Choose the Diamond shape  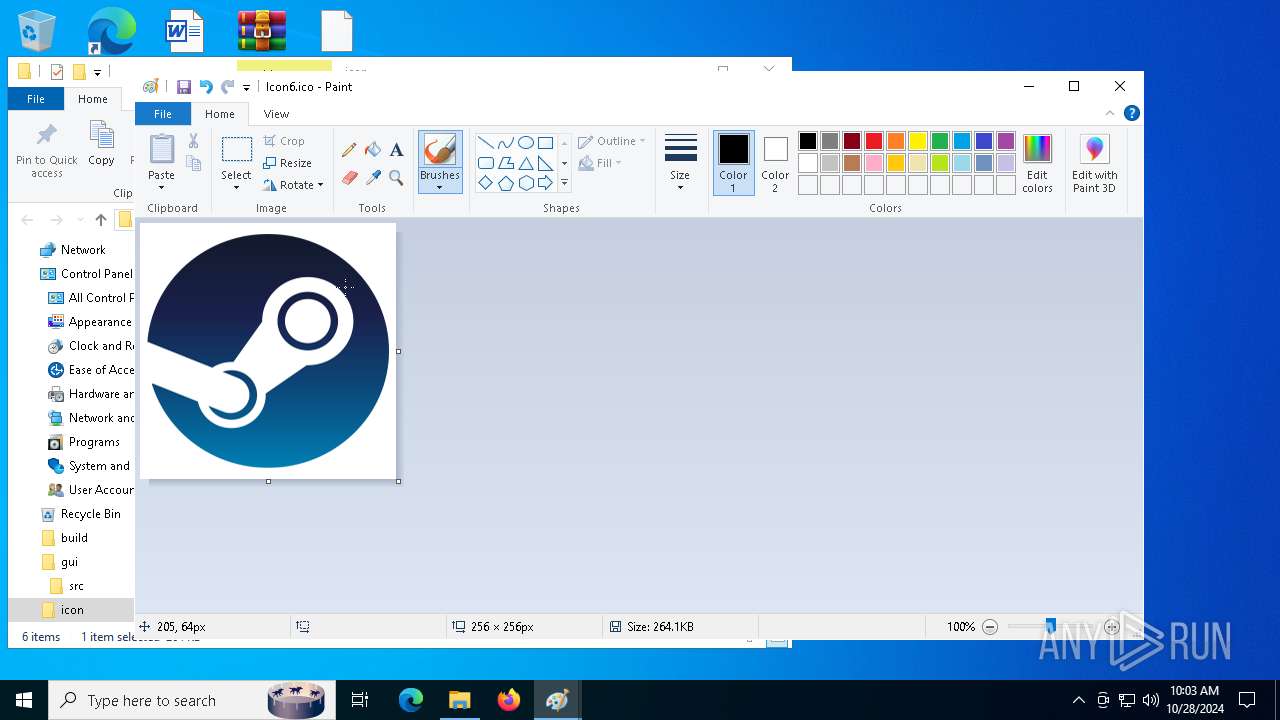click(x=485, y=183)
